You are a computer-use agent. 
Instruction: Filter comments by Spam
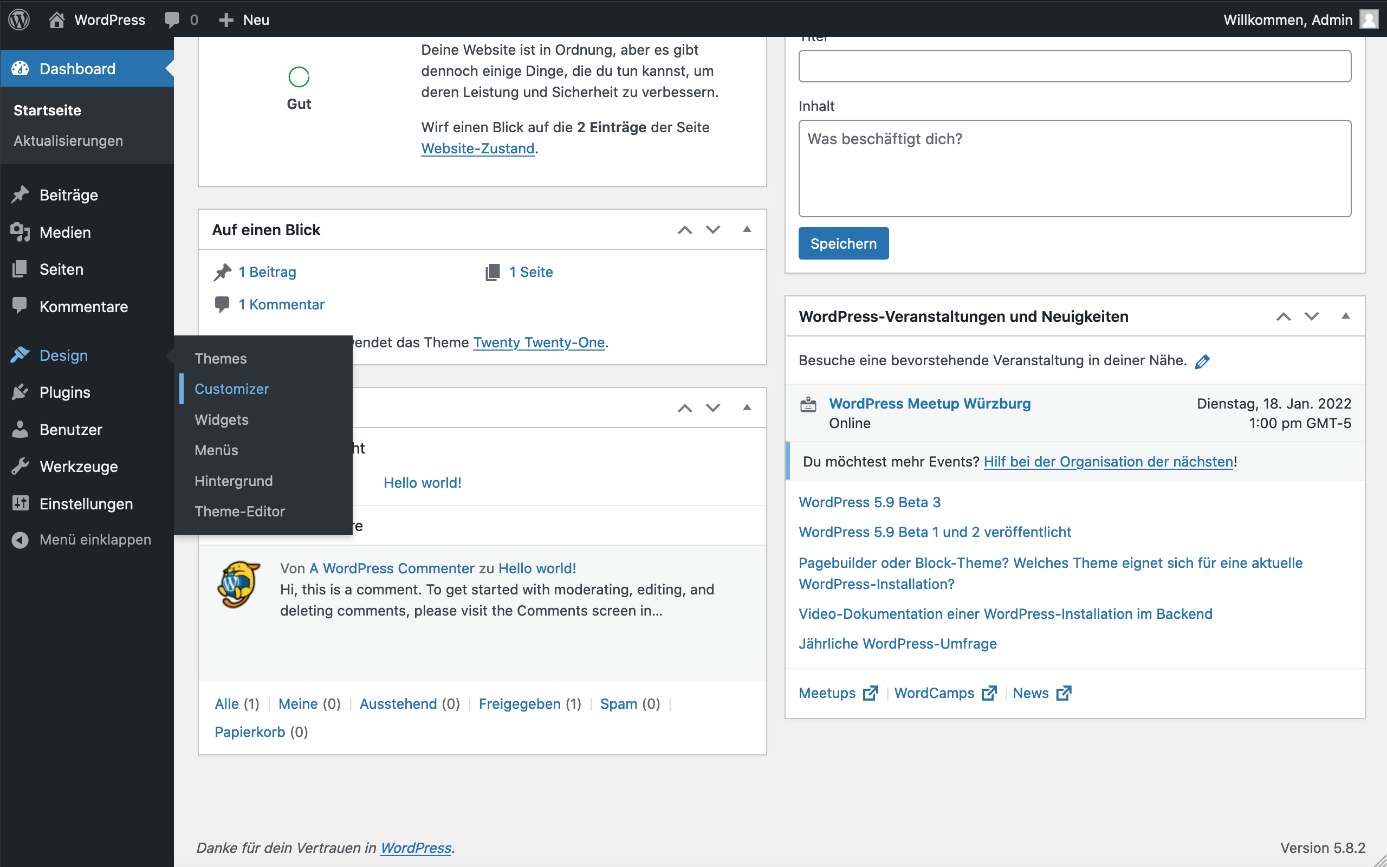[x=619, y=704]
